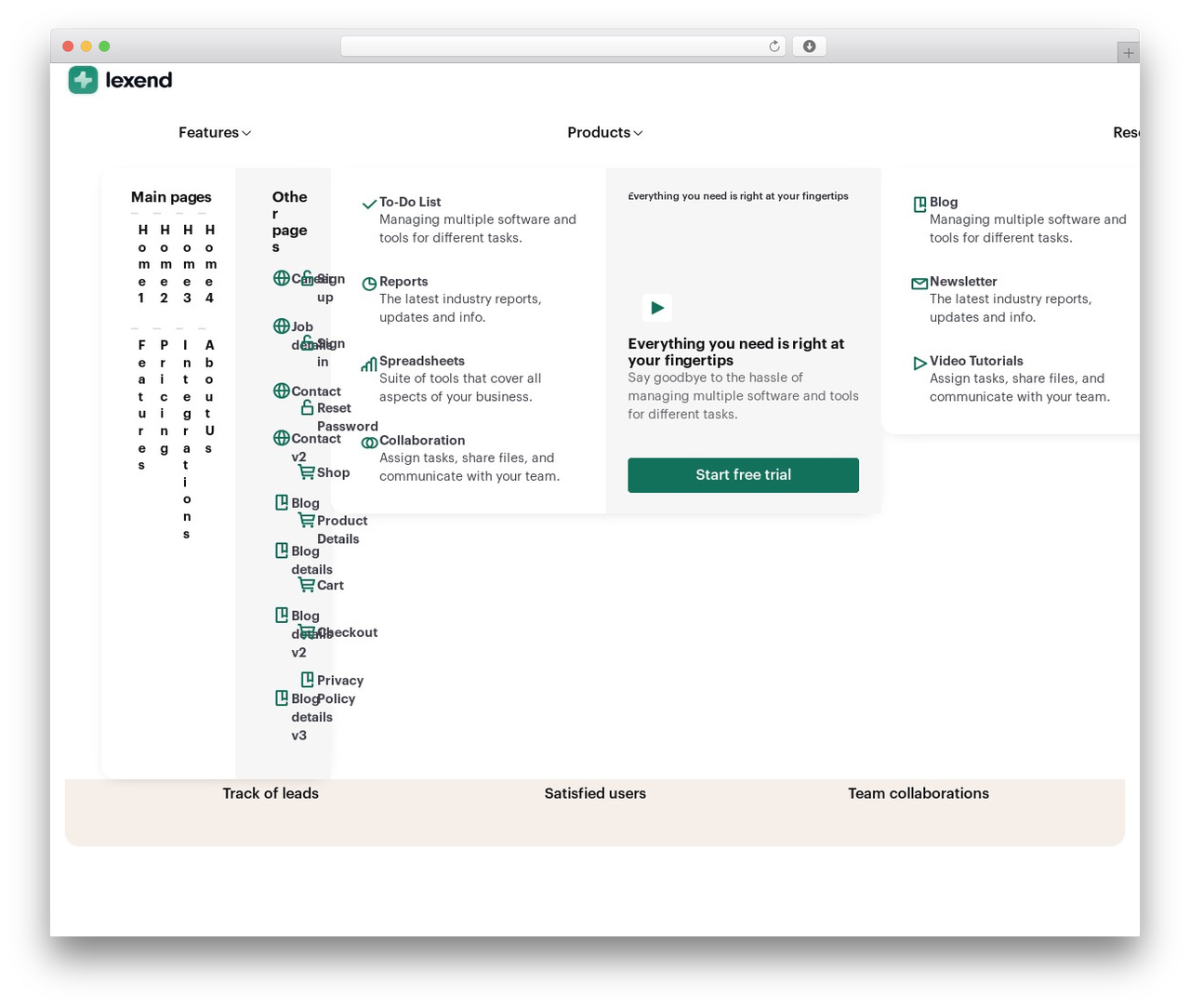The height and width of the screenshot is (1008, 1190).
Task: Click the browser address bar
Action: [562, 46]
